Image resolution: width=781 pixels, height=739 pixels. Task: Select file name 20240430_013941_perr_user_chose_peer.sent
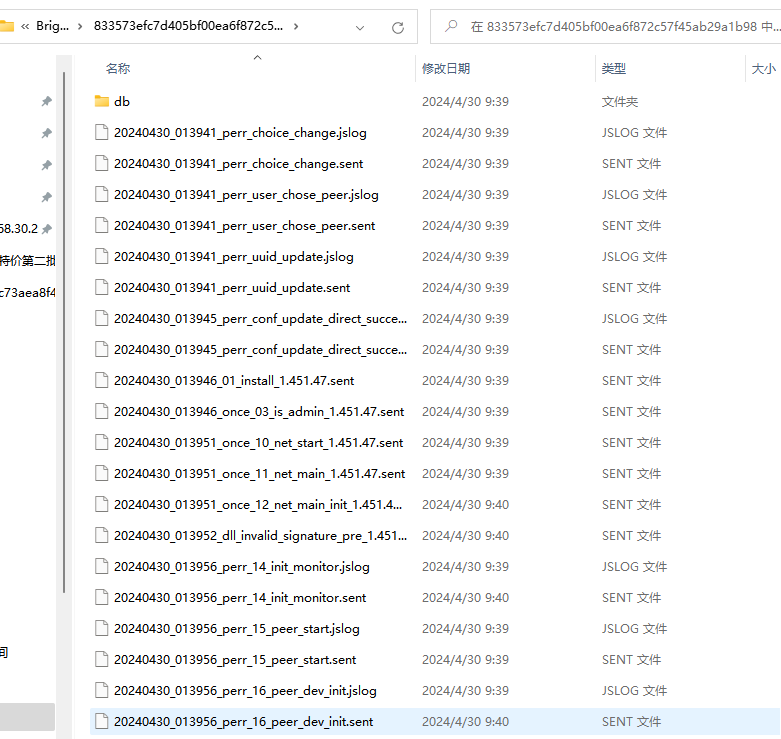pos(244,226)
